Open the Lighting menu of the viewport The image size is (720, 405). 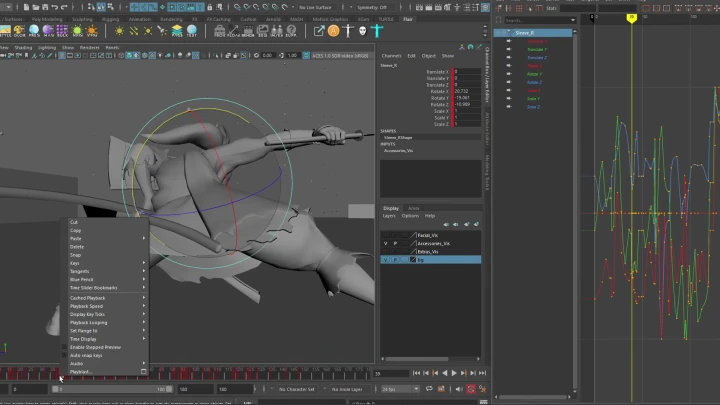point(47,48)
